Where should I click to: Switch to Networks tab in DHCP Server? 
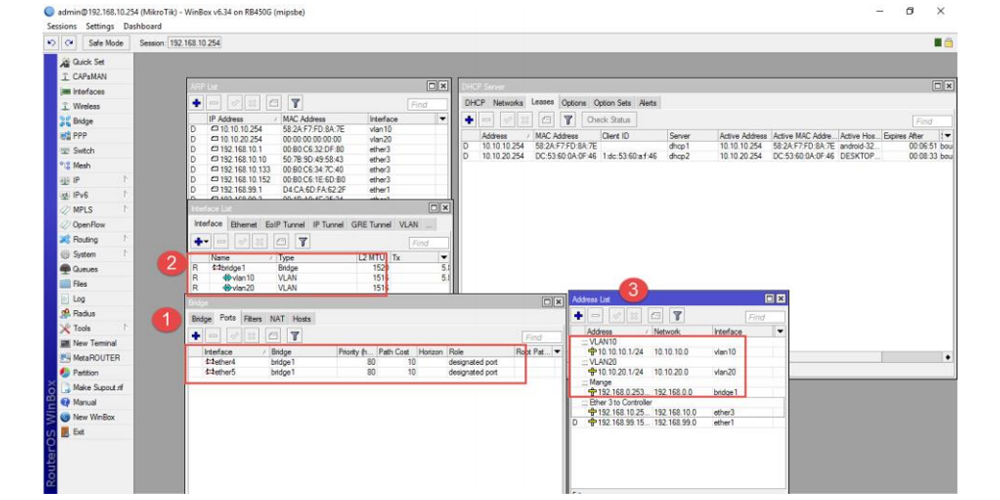pyautogui.click(x=508, y=103)
